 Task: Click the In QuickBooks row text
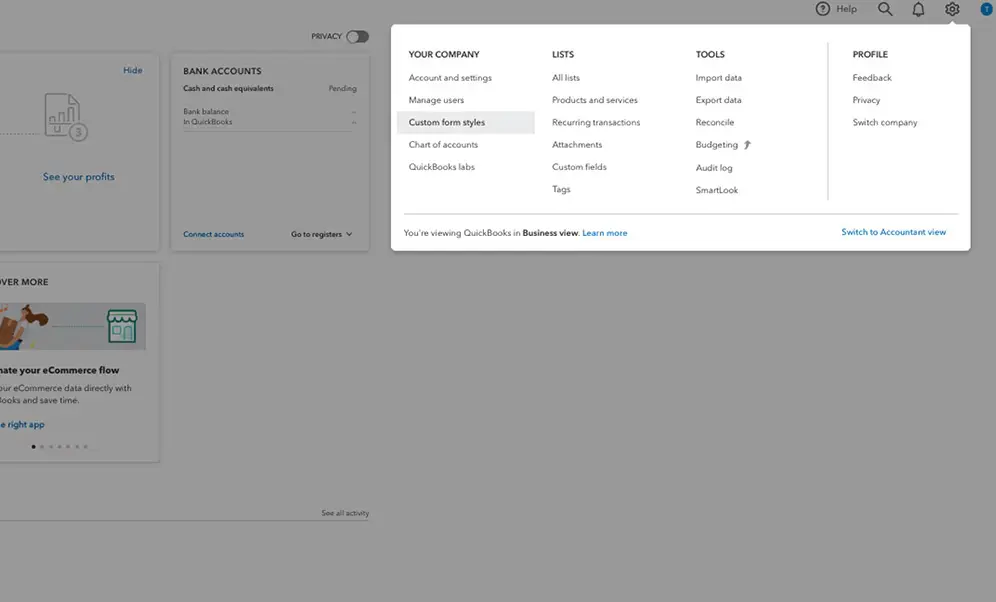click(x=208, y=122)
